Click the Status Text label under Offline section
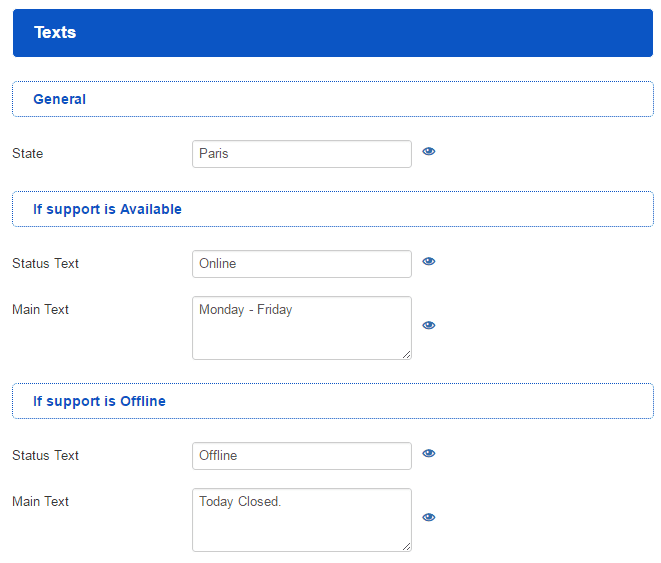The image size is (661, 563). click(x=45, y=456)
